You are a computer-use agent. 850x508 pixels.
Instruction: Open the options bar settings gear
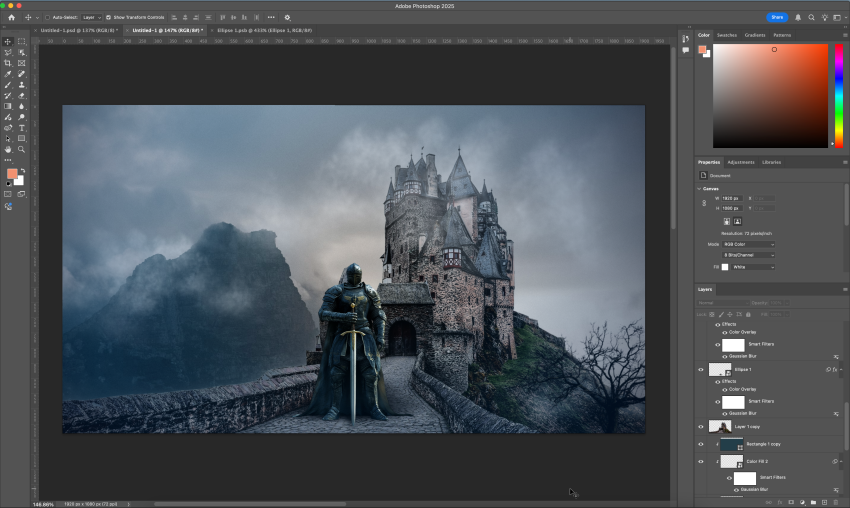287,17
